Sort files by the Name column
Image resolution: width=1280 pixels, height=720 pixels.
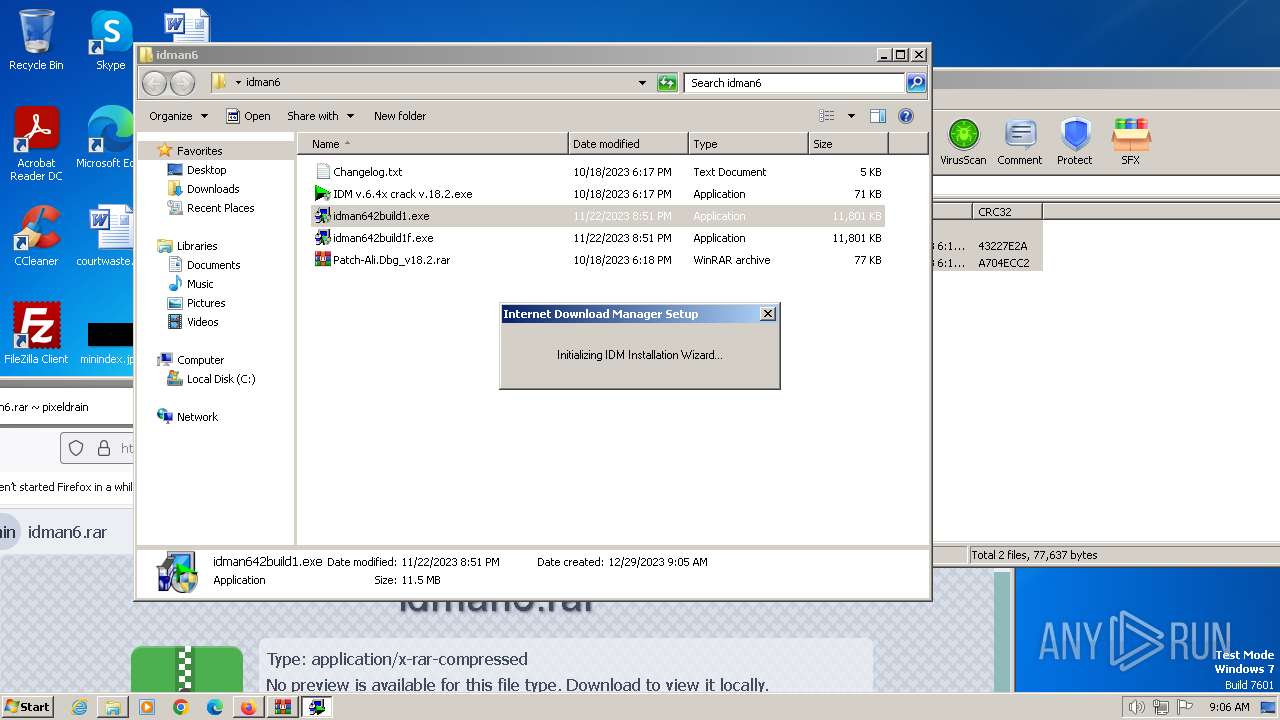click(432, 144)
